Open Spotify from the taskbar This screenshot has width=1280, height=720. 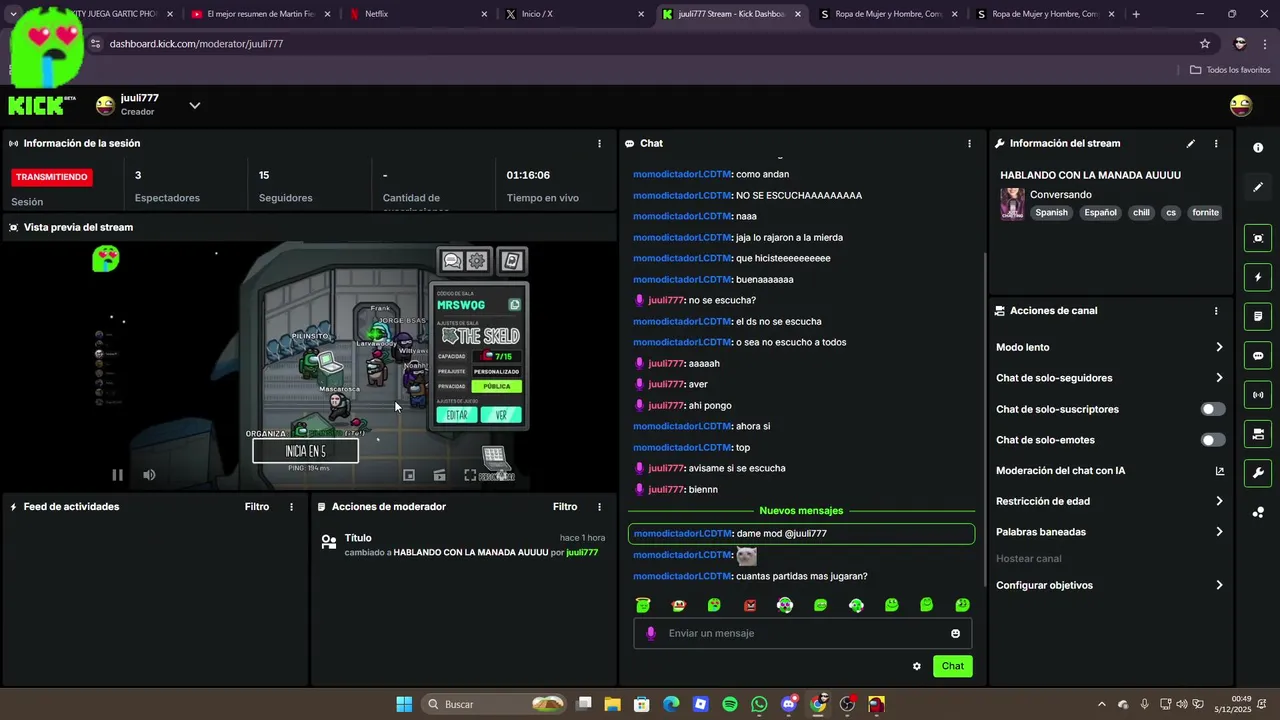730,704
